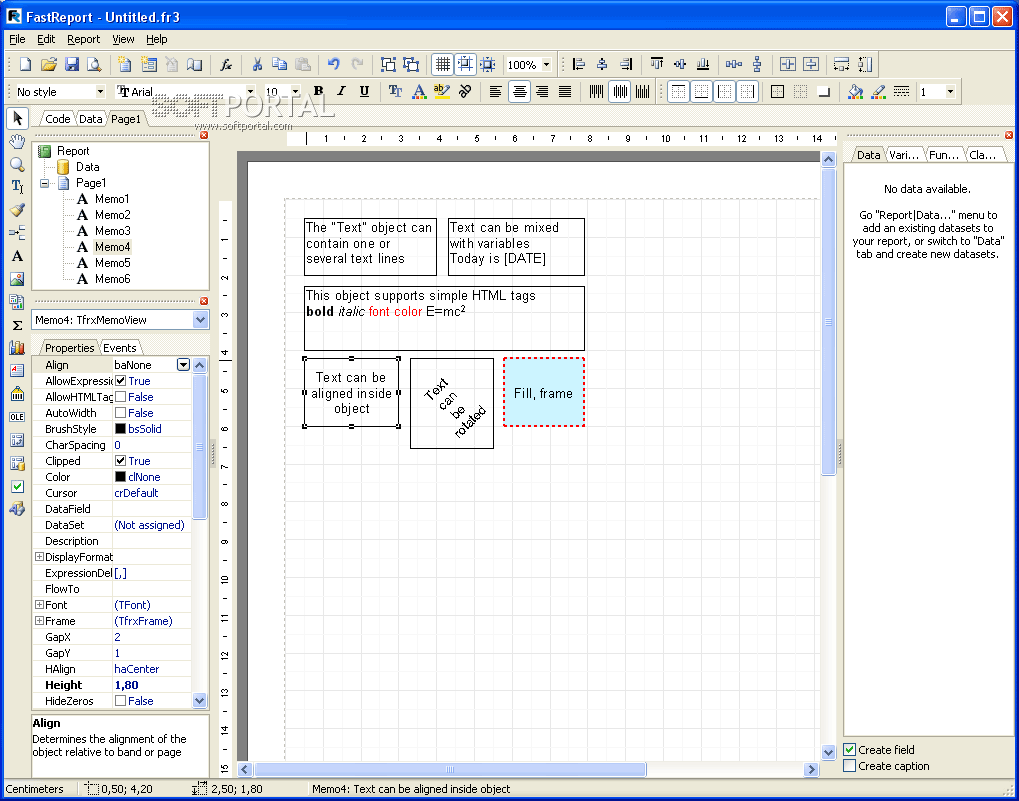Select the Zoom magnifier tool
Screen dimensions: 1019x801
click(x=18, y=164)
